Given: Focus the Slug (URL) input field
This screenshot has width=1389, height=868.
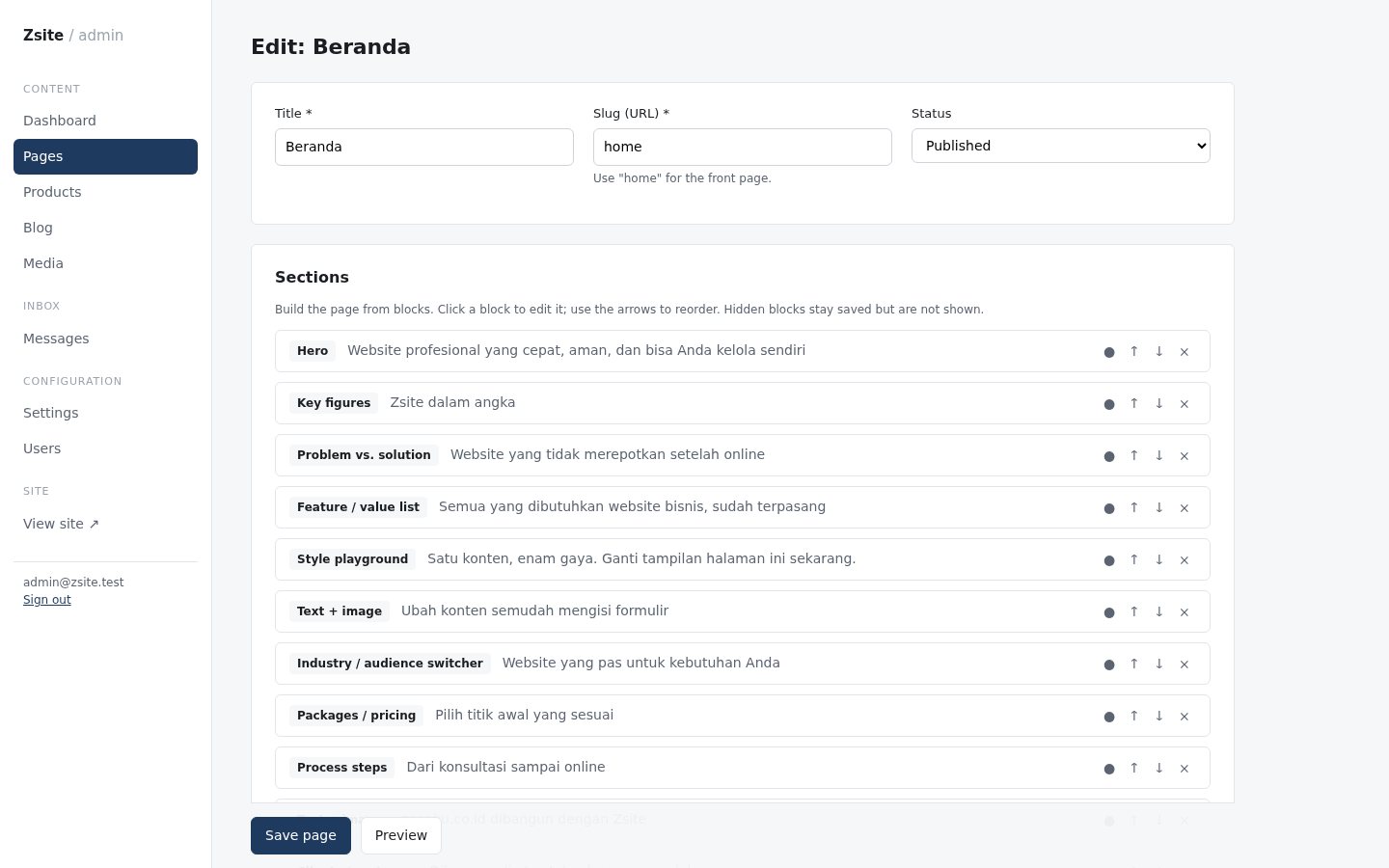Looking at the screenshot, I should pos(743,147).
